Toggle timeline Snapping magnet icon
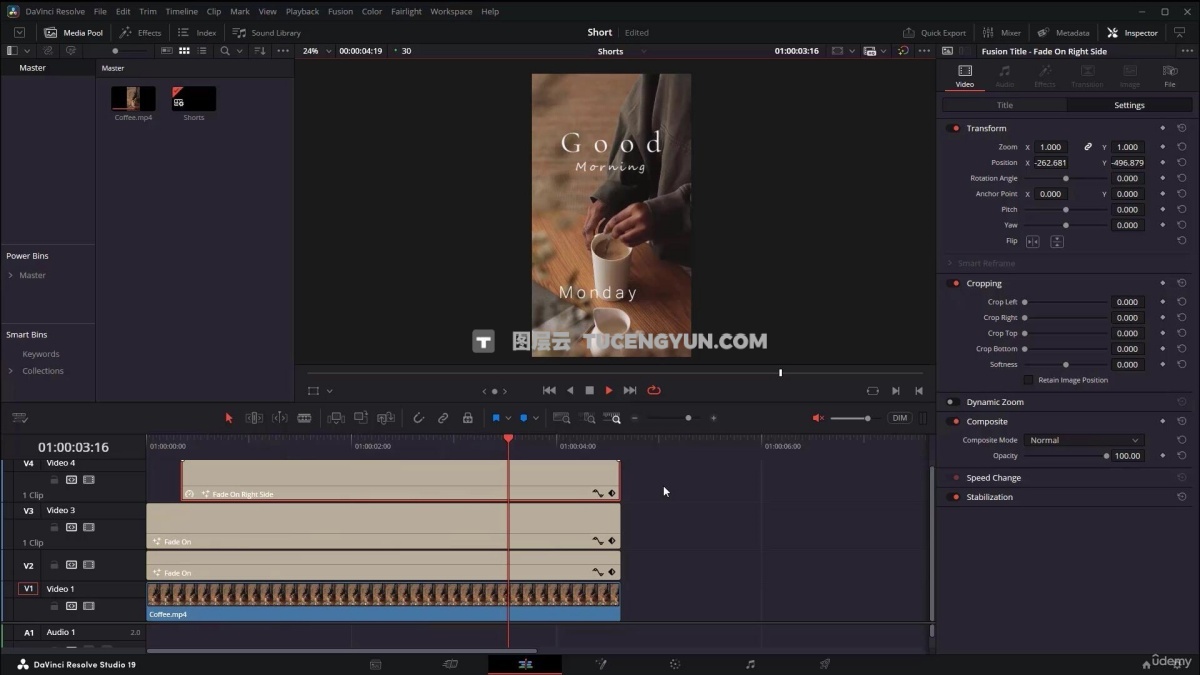Viewport: 1200px width, 675px height. click(x=418, y=418)
